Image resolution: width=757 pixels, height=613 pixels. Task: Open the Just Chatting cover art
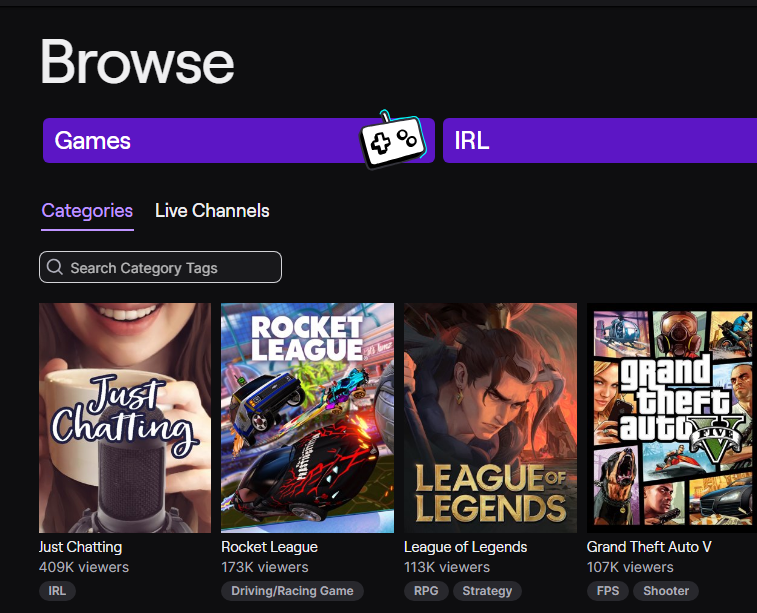click(125, 418)
